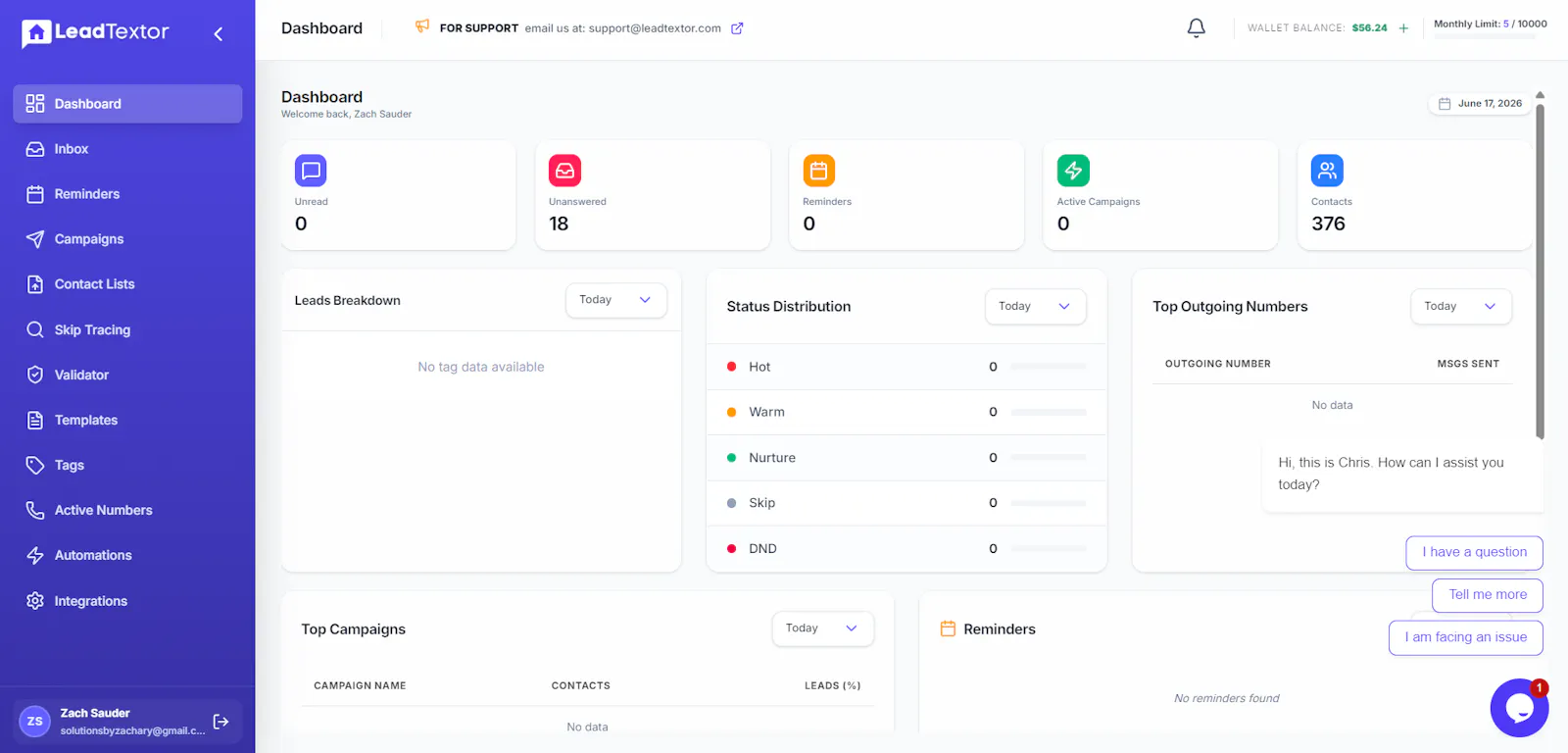Open the June 17, 2026 date picker

click(x=1480, y=103)
